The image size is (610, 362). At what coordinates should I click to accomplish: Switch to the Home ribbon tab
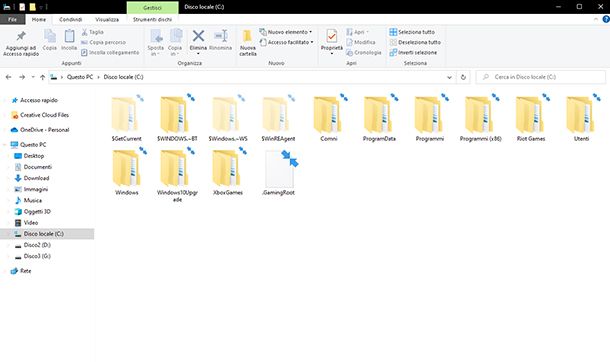pos(39,19)
